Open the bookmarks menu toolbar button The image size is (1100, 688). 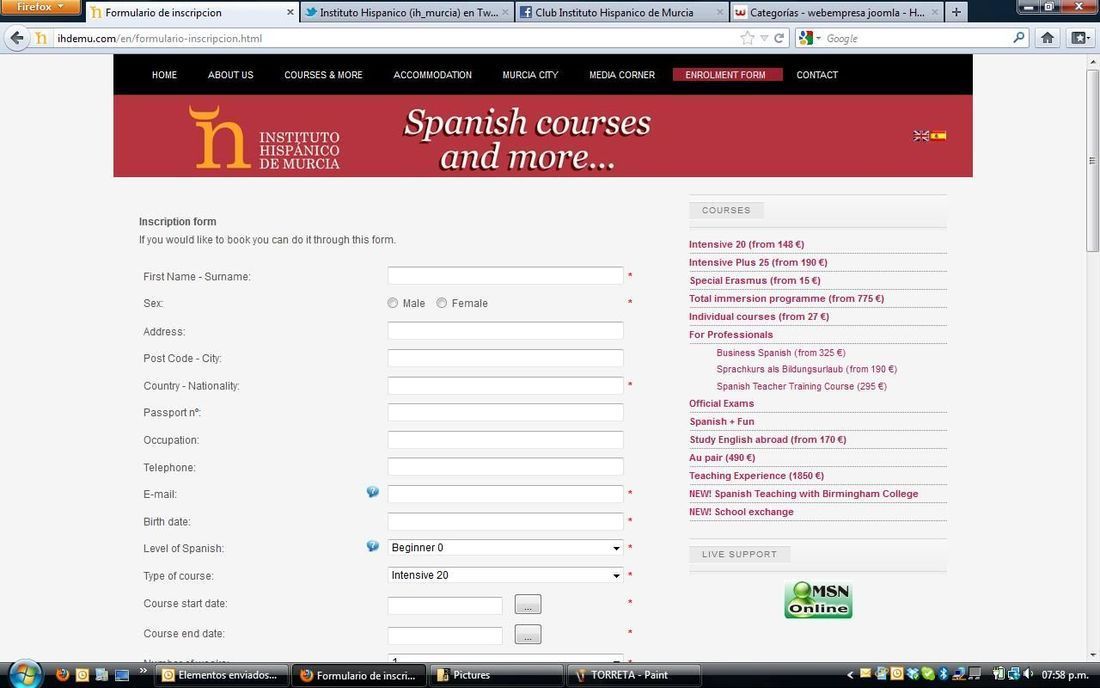(1080, 38)
